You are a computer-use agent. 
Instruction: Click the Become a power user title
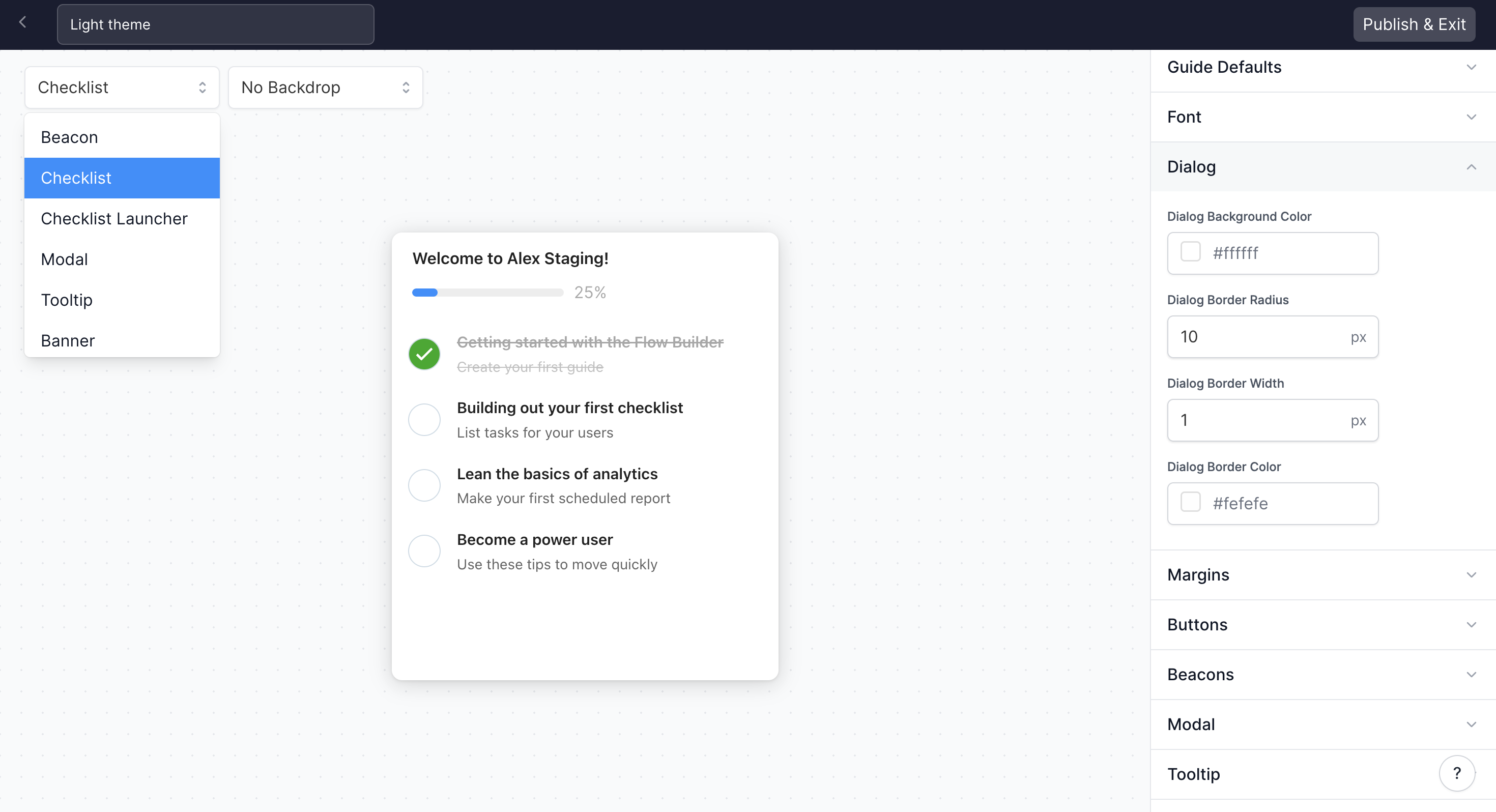[535, 540]
